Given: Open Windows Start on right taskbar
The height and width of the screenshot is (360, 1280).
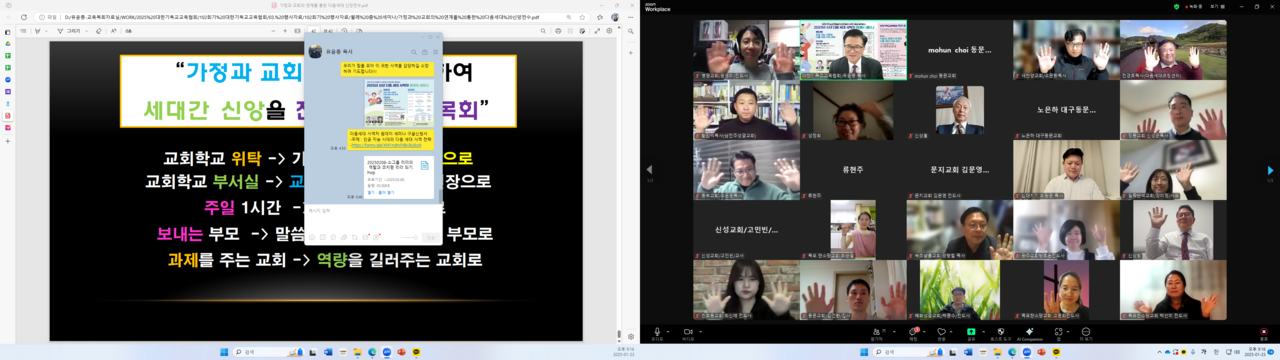Looking at the screenshot, I should pyautogui.click(x=864, y=352).
